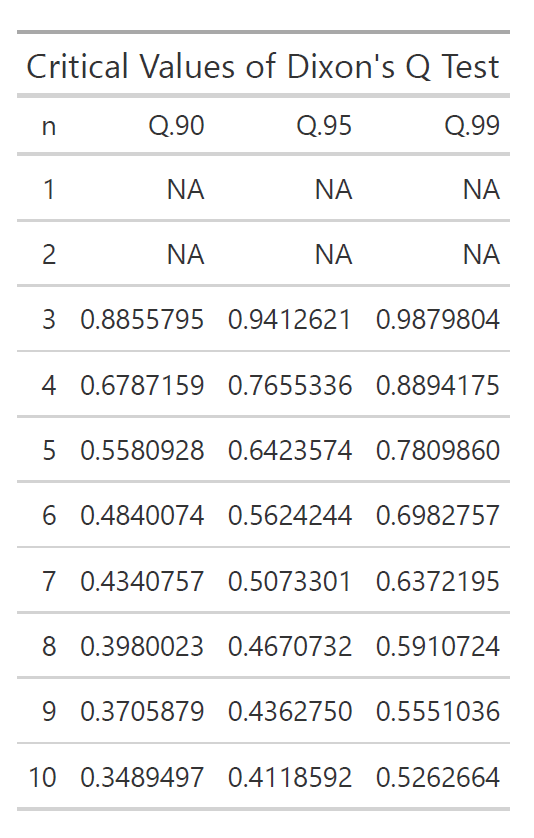Click the cell with value 0.9879804
Viewport: 534px width, 838px height.
pyautogui.click(x=438, y=320)
